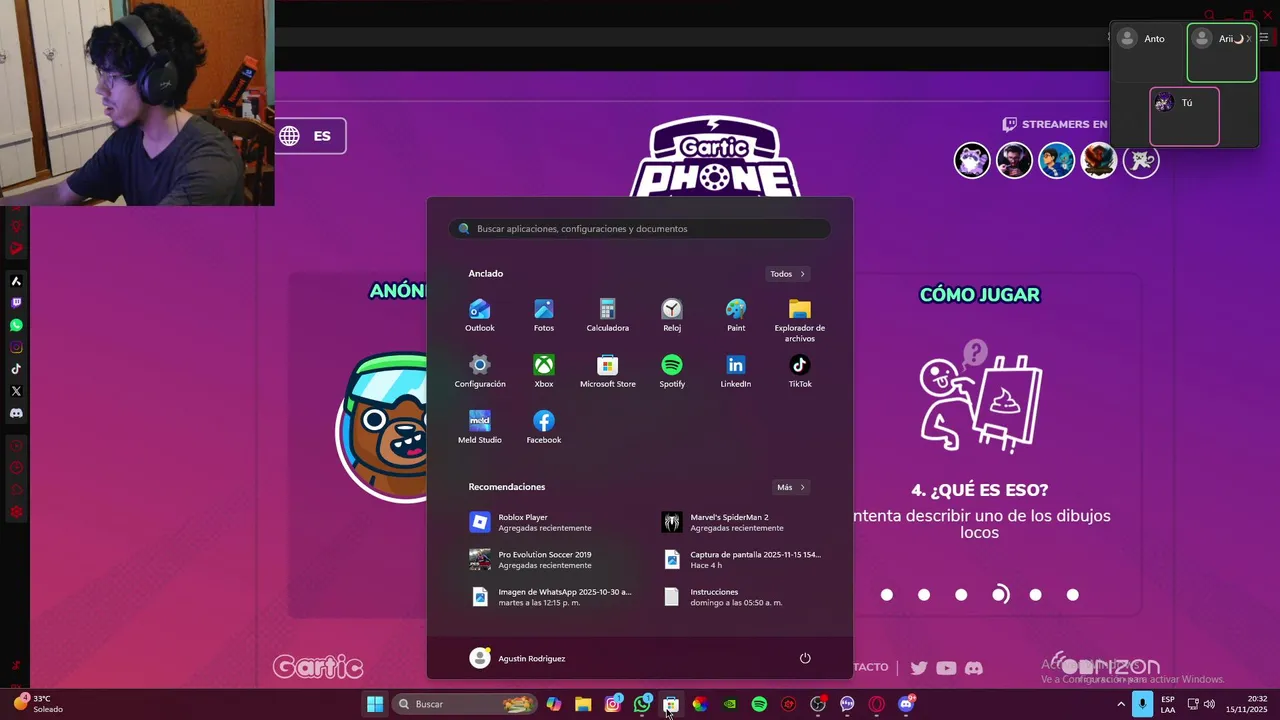Show hidden system tray icons
Image resolution: width=1280 pixels, height=720 pixels.
1121,704
